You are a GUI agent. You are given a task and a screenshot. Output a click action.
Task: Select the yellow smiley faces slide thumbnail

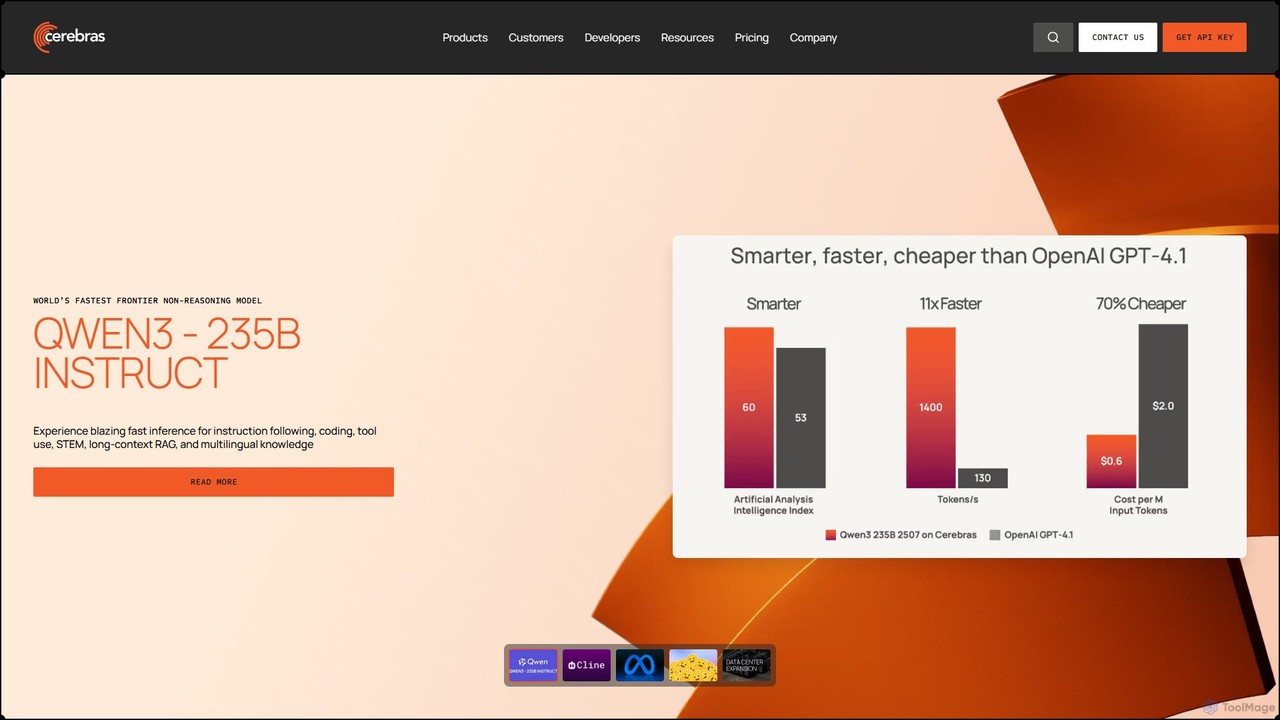(693, 665)
